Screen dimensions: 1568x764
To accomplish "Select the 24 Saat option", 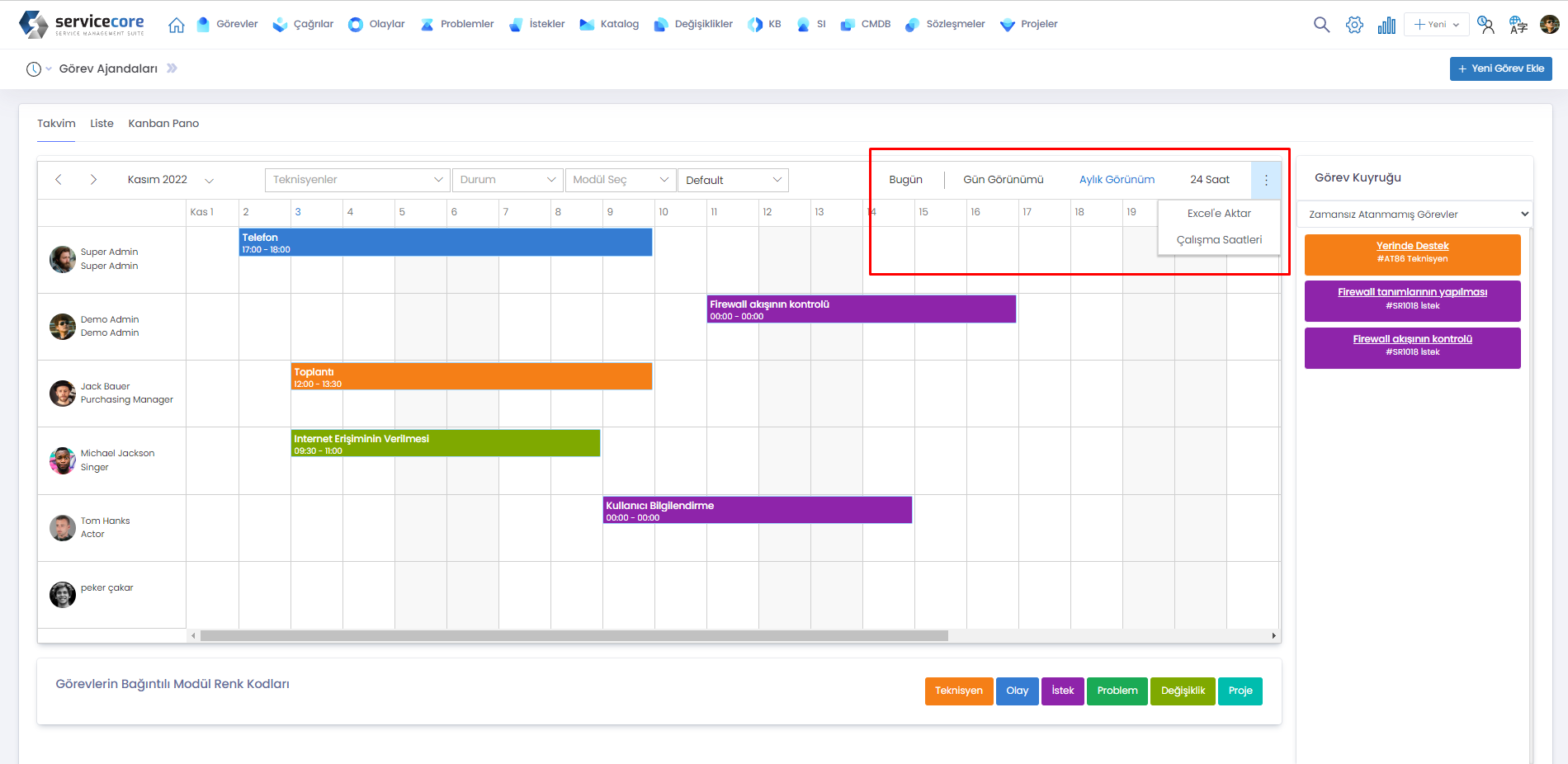I will tap(1209, 180).
